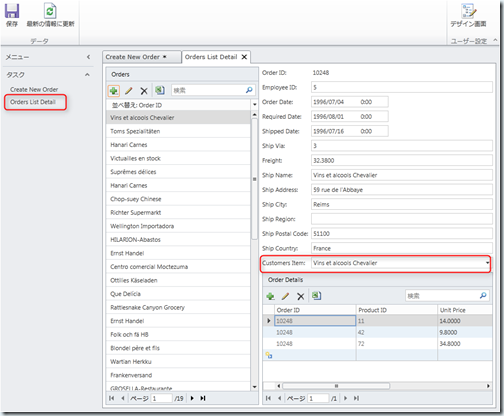Open Create New Order in task list
Image resolution: width=504 pixels, height=416 pixels.
click(34, 89)
